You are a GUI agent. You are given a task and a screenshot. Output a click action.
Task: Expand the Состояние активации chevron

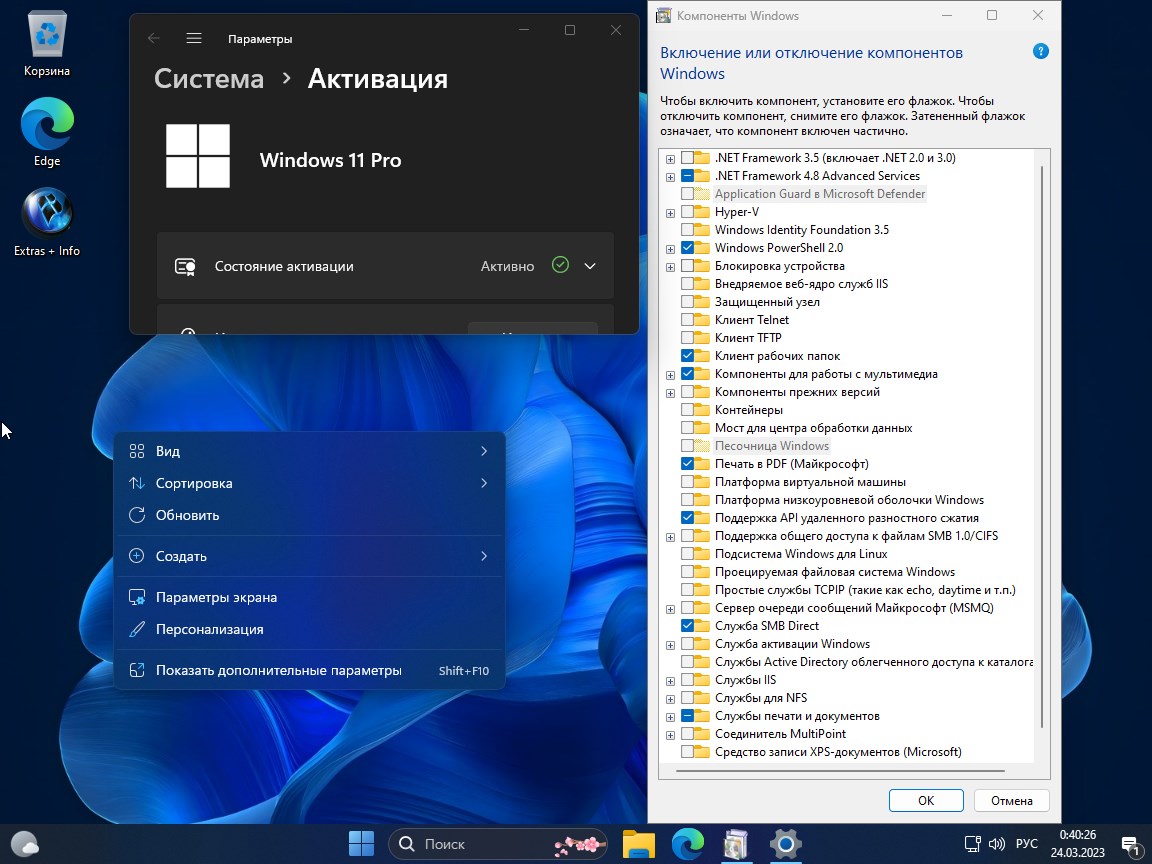click(590, 266)
